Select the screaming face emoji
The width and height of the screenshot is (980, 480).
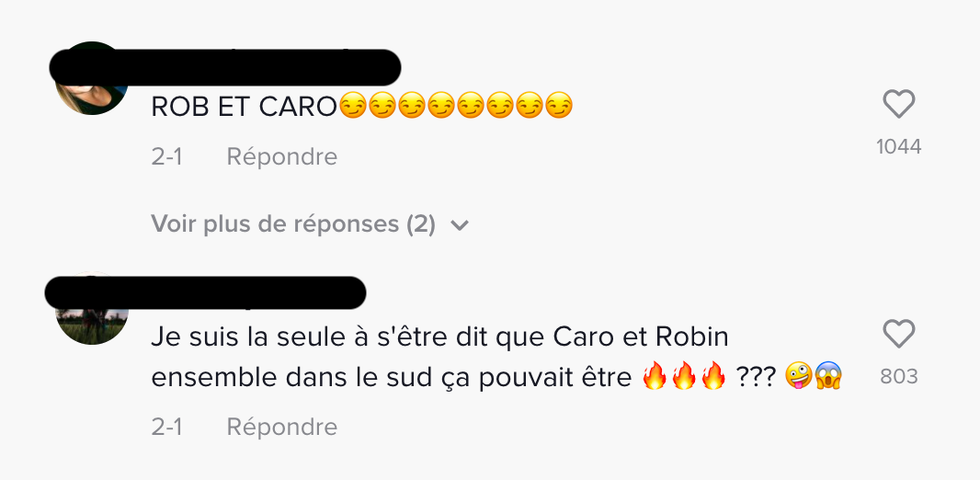click(829, 376)
